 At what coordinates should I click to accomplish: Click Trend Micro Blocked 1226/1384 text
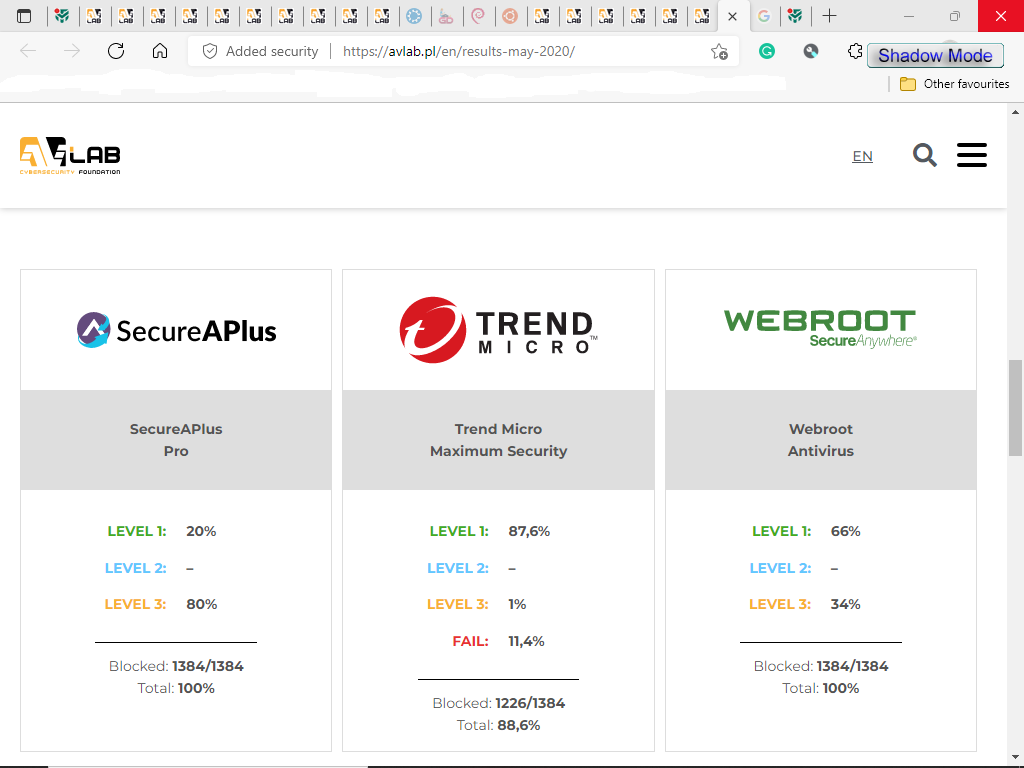point(498,703)
